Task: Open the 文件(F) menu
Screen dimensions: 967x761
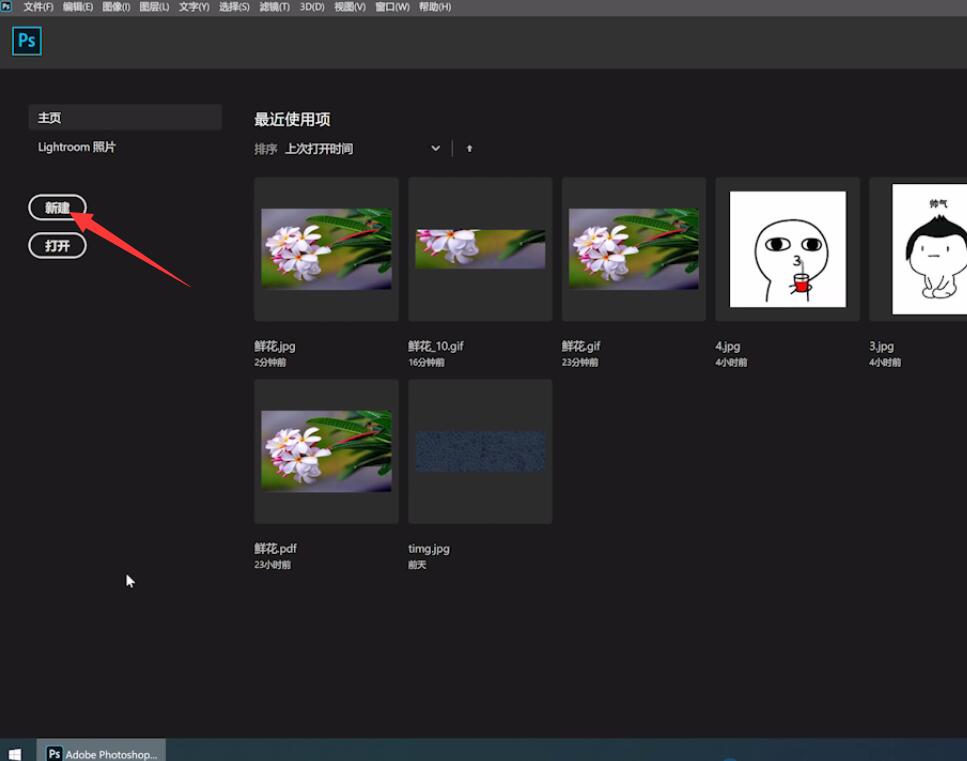Action: pos(38,7)
